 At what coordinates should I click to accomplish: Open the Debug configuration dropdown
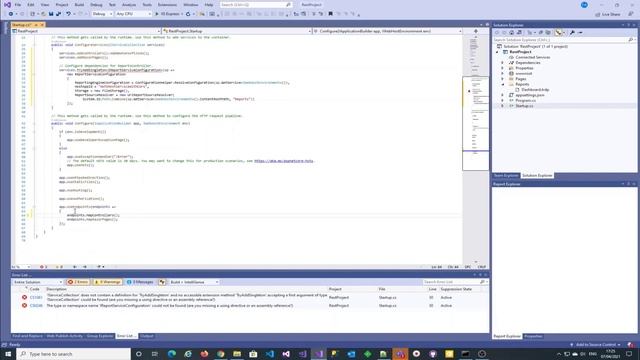[102, 14]
